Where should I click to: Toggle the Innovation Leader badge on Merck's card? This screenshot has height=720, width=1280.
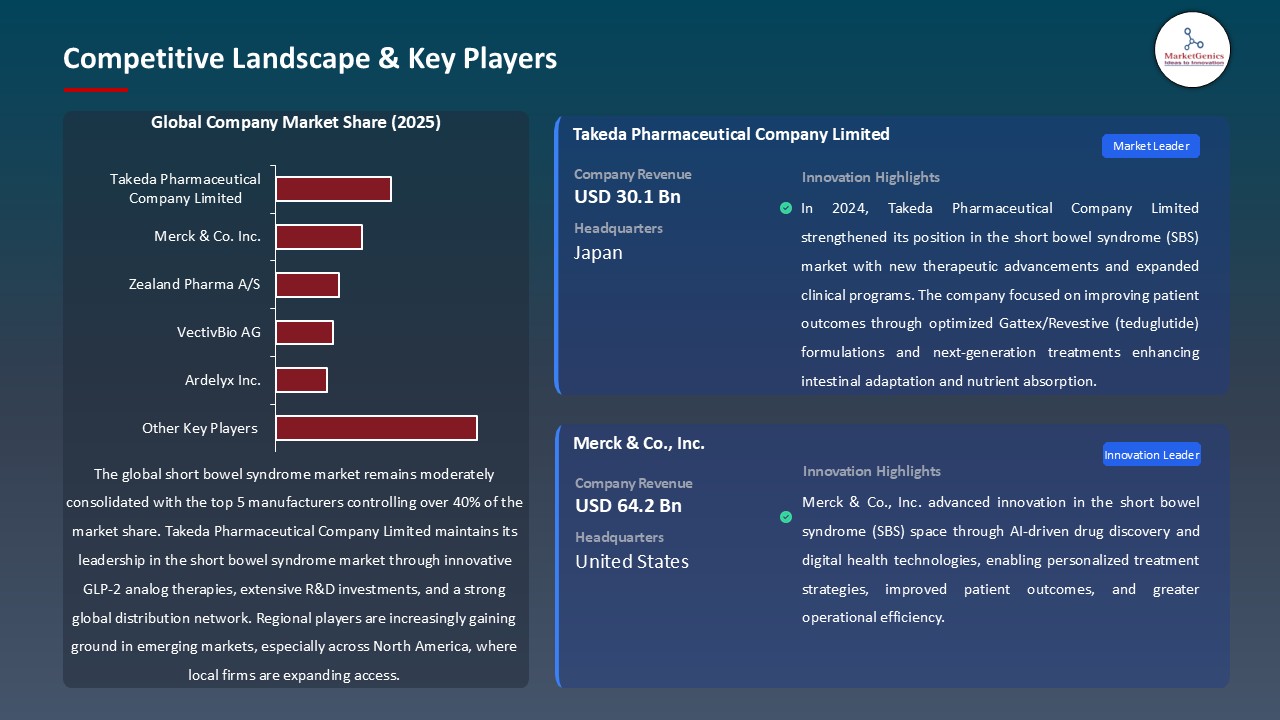point(1151,454)
